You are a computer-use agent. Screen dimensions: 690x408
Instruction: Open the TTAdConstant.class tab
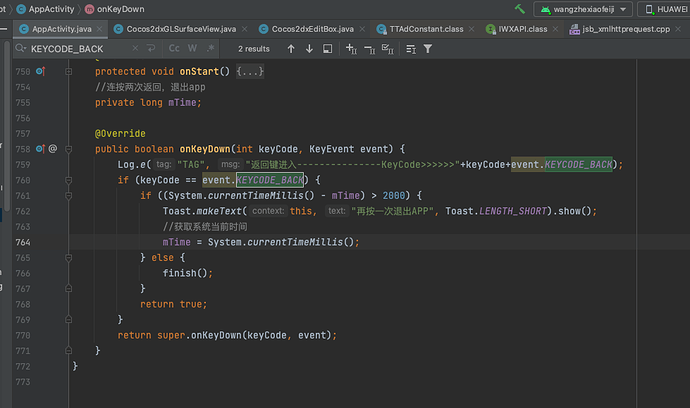[426, 29]
